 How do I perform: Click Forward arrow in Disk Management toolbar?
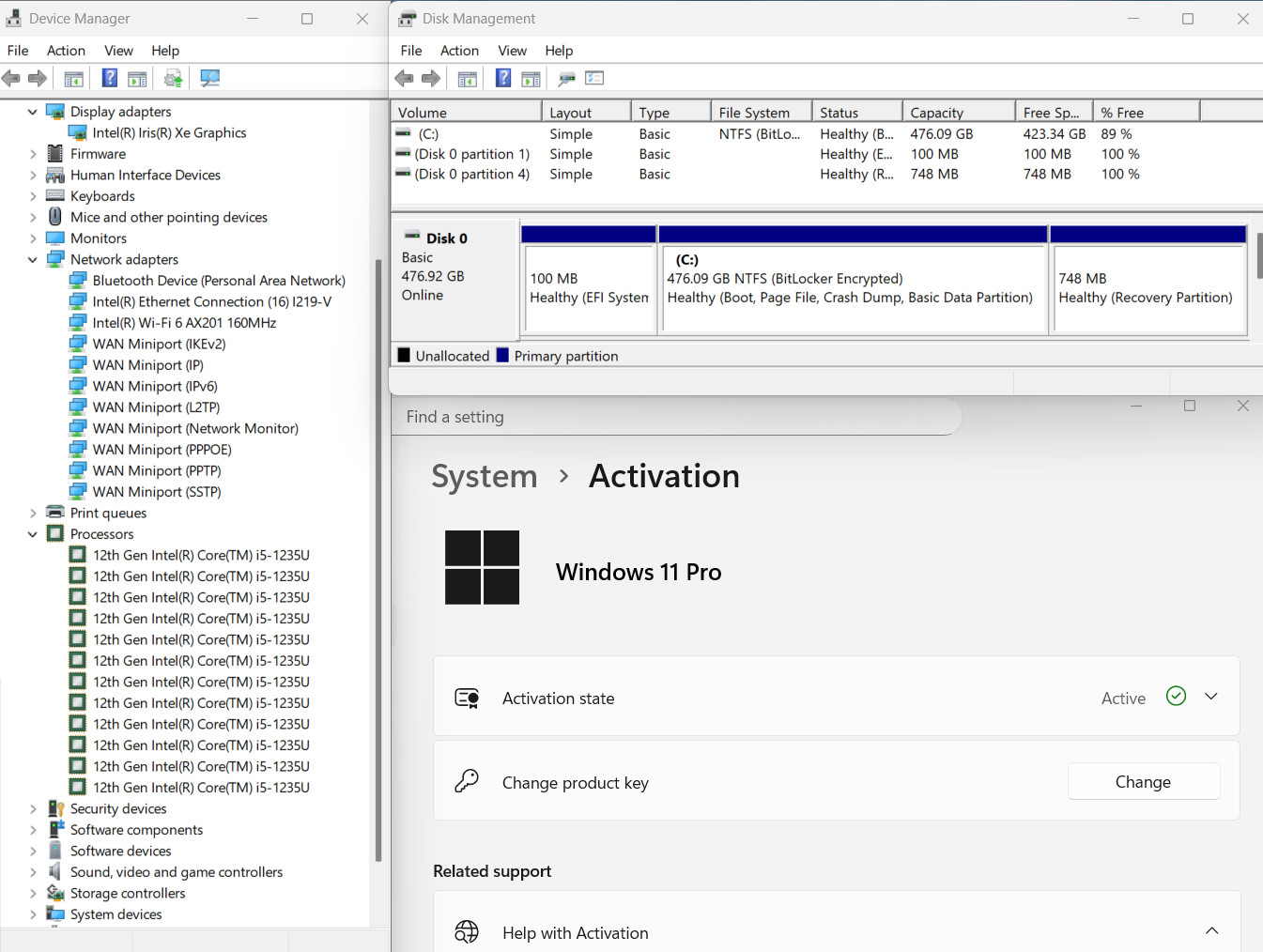point(431,78)
